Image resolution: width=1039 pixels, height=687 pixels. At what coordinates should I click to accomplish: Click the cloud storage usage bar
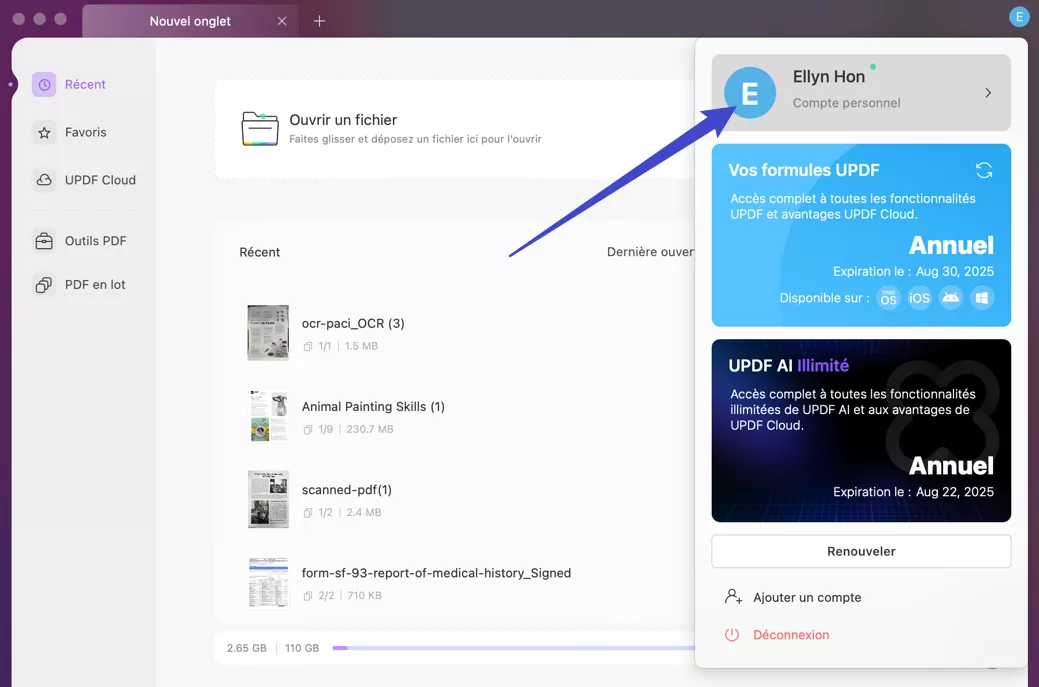point(514,648)
